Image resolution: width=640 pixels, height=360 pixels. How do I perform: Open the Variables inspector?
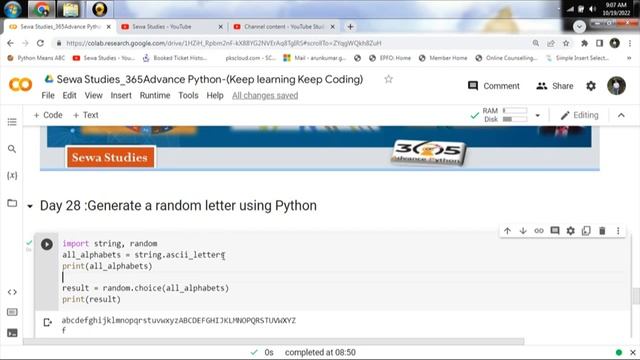tap(12, 176)
